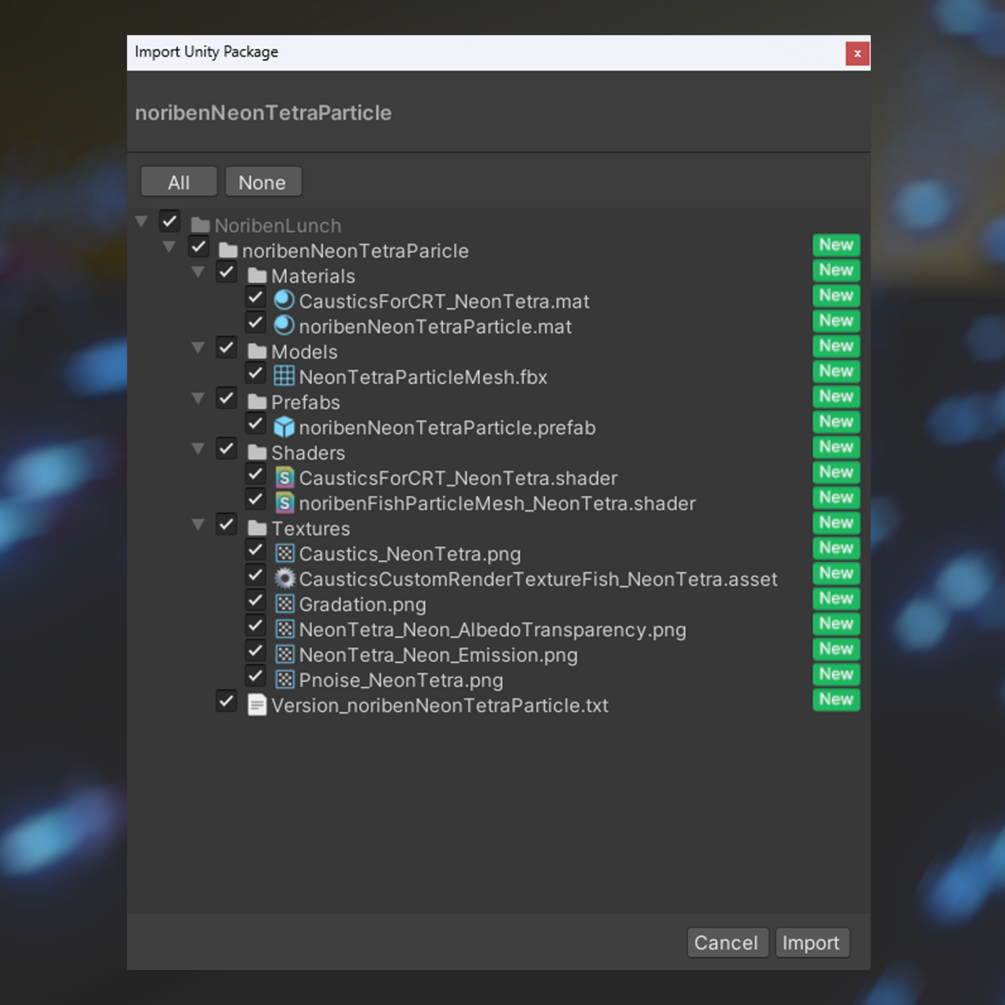The width and height of the screenshot is (1005, 1005).
Task: Click New badge on Version txt row
Action: pyautogui.click(x=836, y=699)
